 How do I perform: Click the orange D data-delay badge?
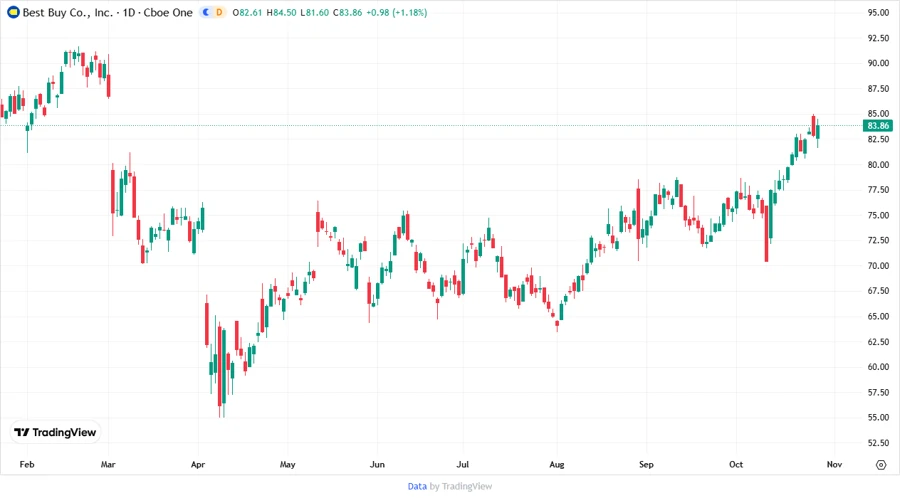(219, 12)
